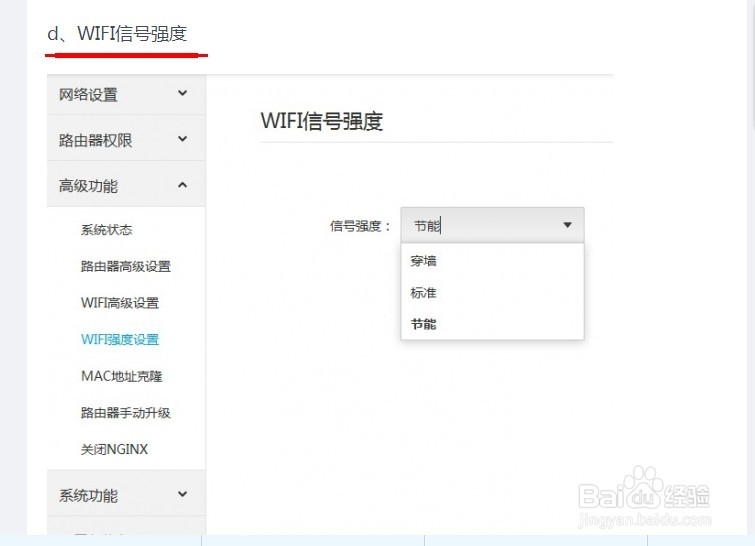Open the 系统功能 sidebar section

(126, 494)
